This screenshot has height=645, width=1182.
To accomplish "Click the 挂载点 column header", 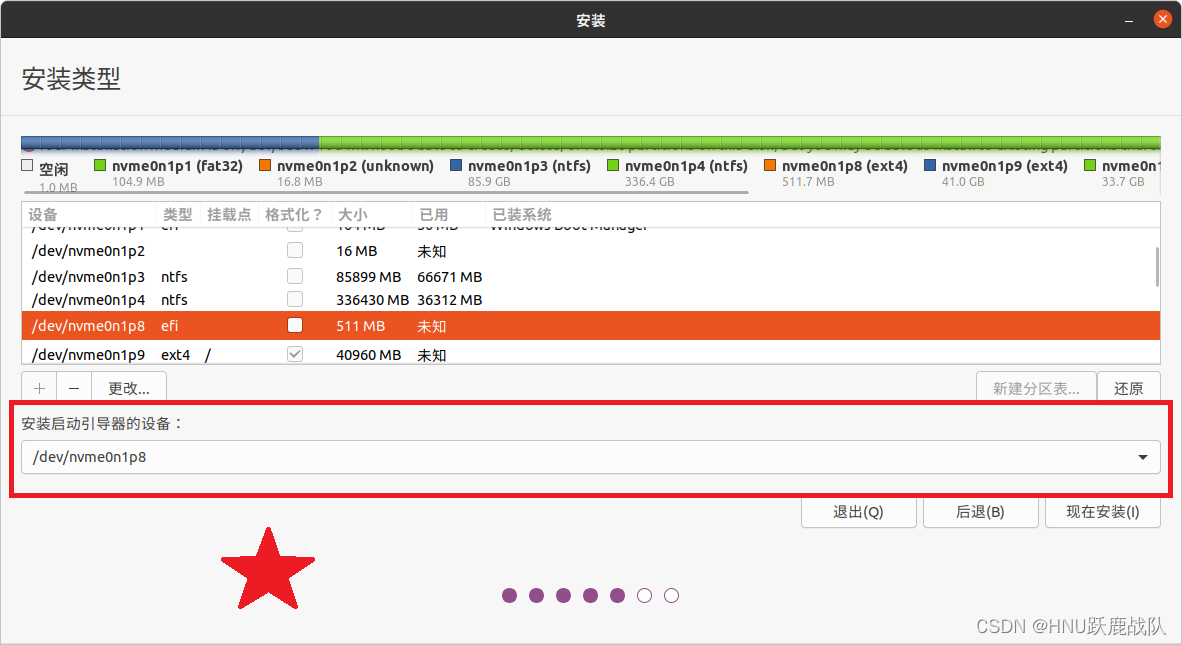I will (228, 215).
